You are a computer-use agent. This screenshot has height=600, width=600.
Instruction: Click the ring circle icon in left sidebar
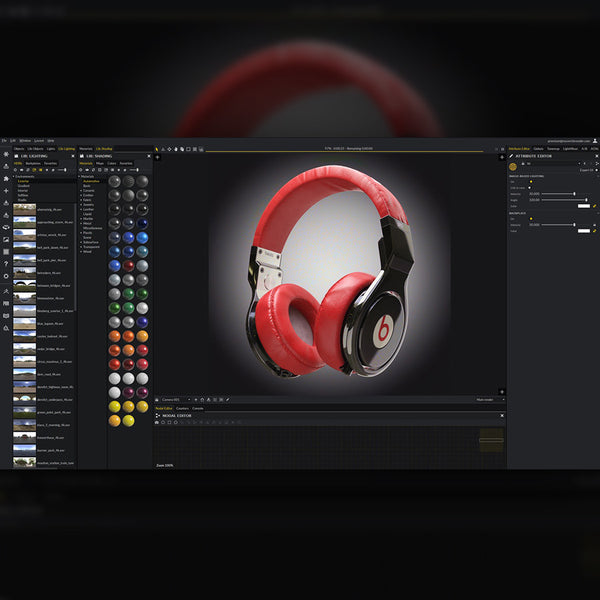[6, 276]
